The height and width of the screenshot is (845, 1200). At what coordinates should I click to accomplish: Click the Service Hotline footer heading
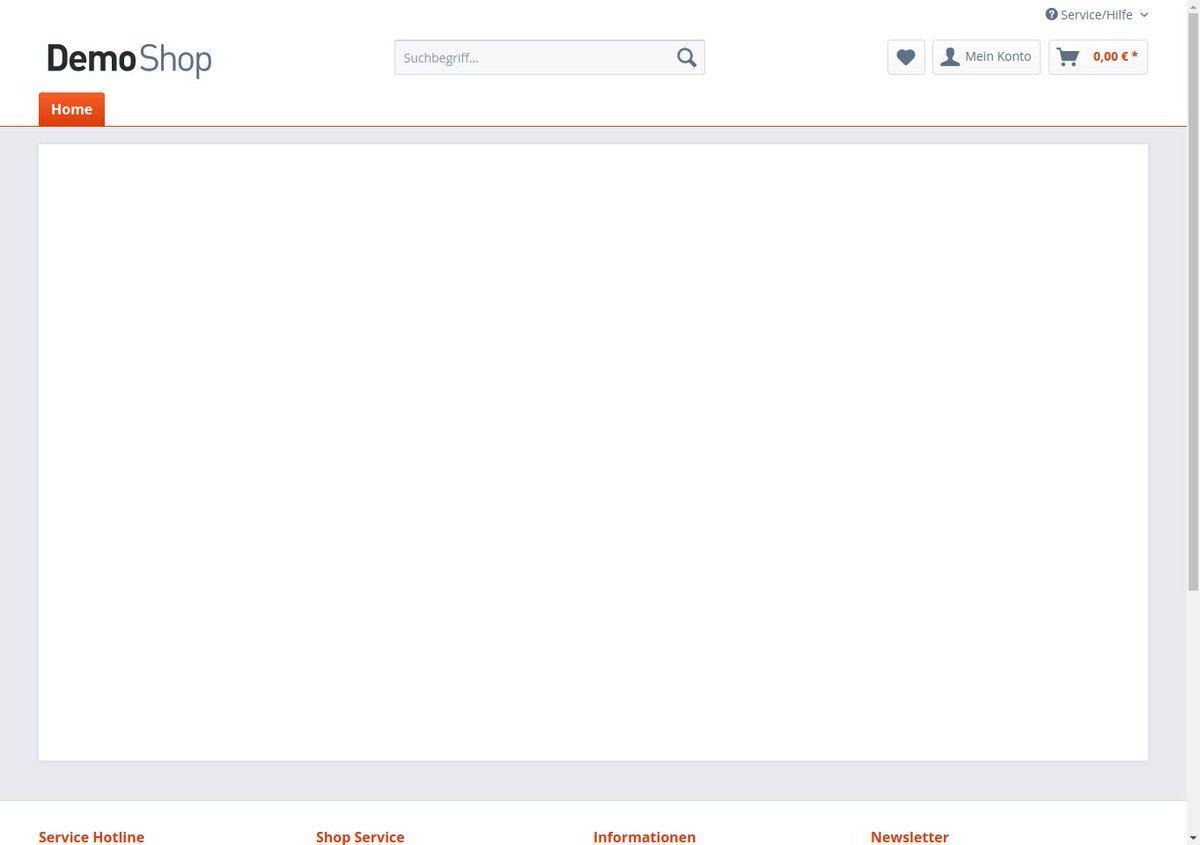(x=91, y=837)
